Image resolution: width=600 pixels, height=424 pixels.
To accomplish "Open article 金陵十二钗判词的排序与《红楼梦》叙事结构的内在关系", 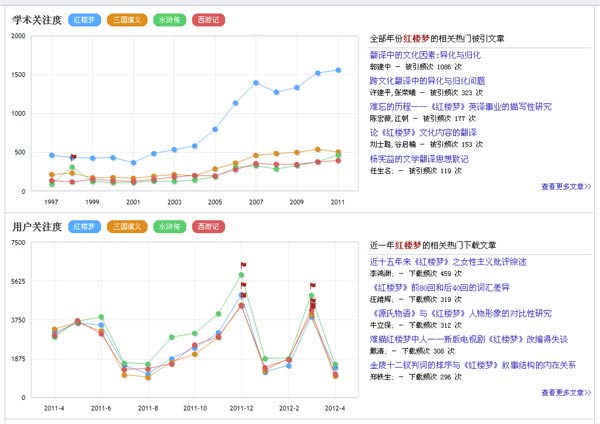I will [473, 365].
